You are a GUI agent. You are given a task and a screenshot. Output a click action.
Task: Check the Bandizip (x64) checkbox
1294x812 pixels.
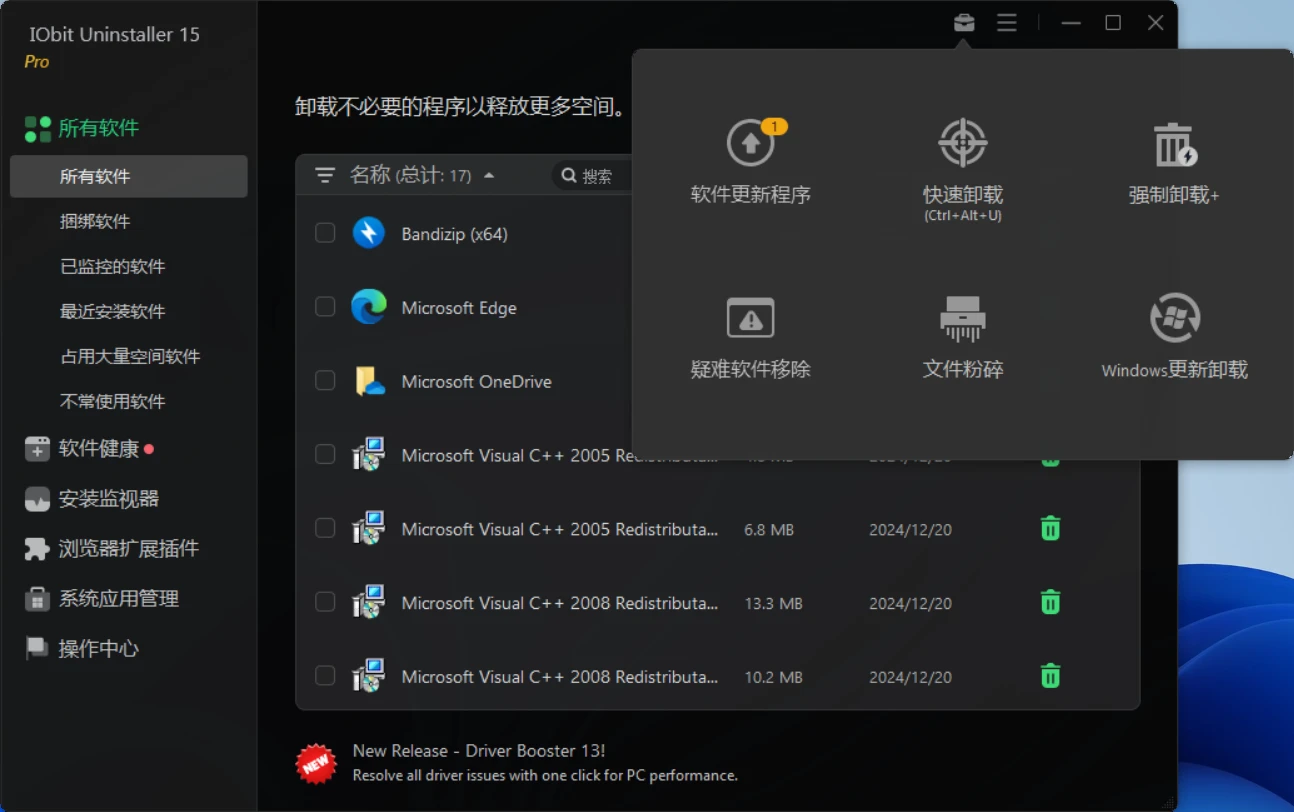point(325,233)
